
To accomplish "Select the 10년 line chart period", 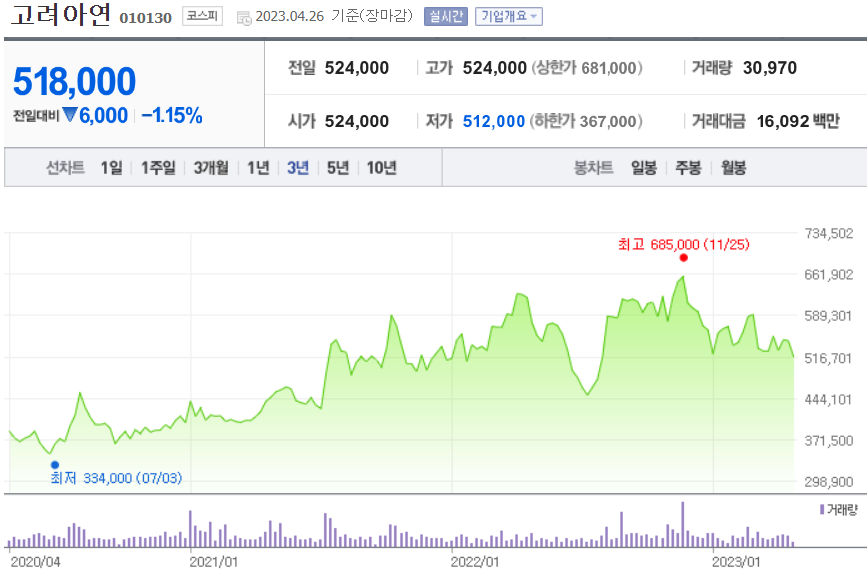I will pos(382,167).
